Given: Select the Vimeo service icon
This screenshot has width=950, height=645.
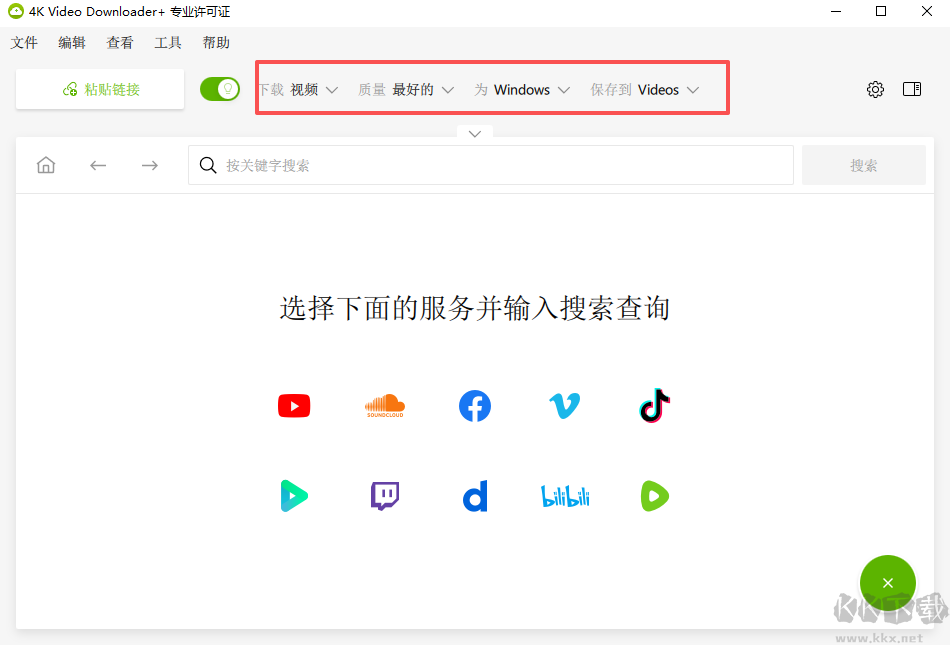Looking at the screenshot, I should (564, 405).
